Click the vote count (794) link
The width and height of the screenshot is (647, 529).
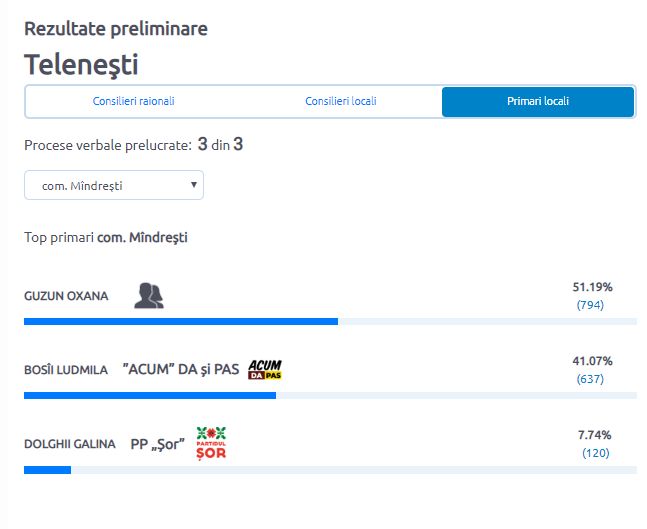pos(590,305)
